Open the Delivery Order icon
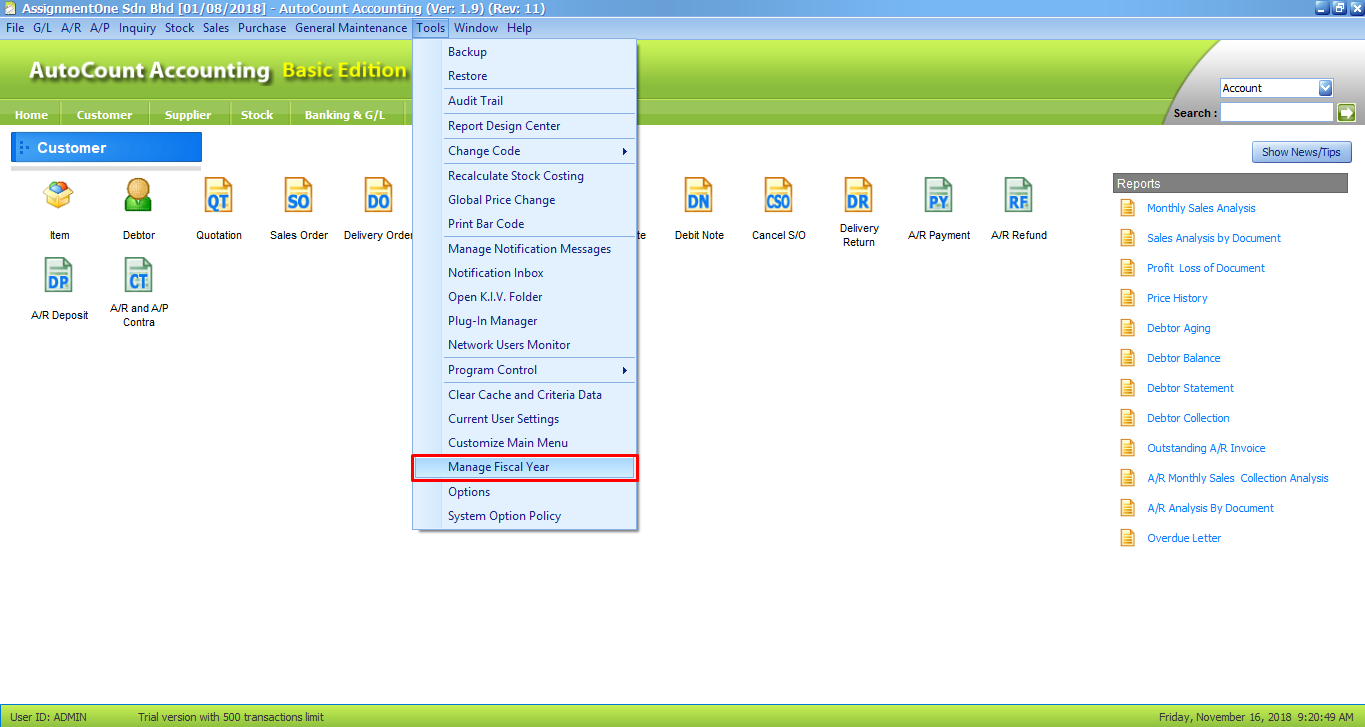The width and height of the screenshot is (1365, 727). (x=378, y=195)
